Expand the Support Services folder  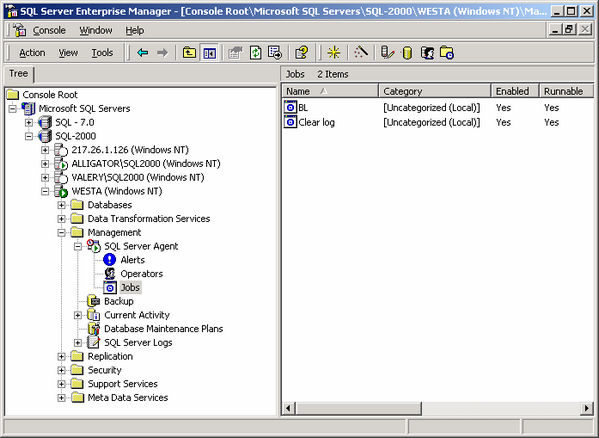click(61, 384)
